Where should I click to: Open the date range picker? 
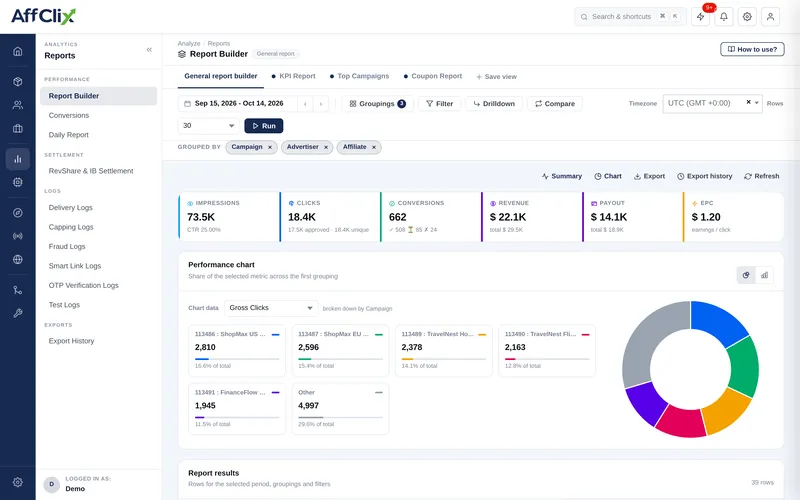[238, 104]
